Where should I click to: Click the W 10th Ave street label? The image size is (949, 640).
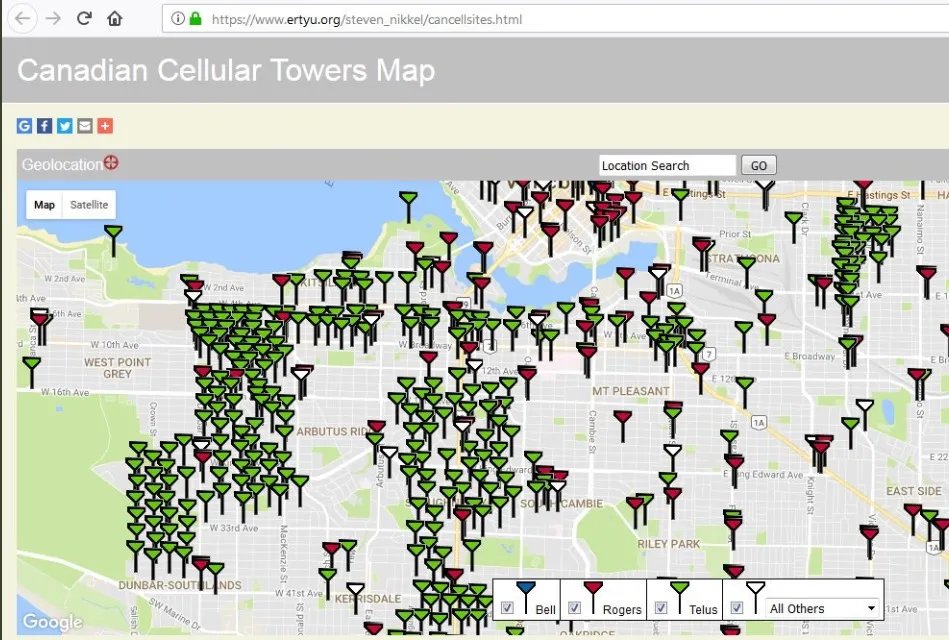(114, 345)
